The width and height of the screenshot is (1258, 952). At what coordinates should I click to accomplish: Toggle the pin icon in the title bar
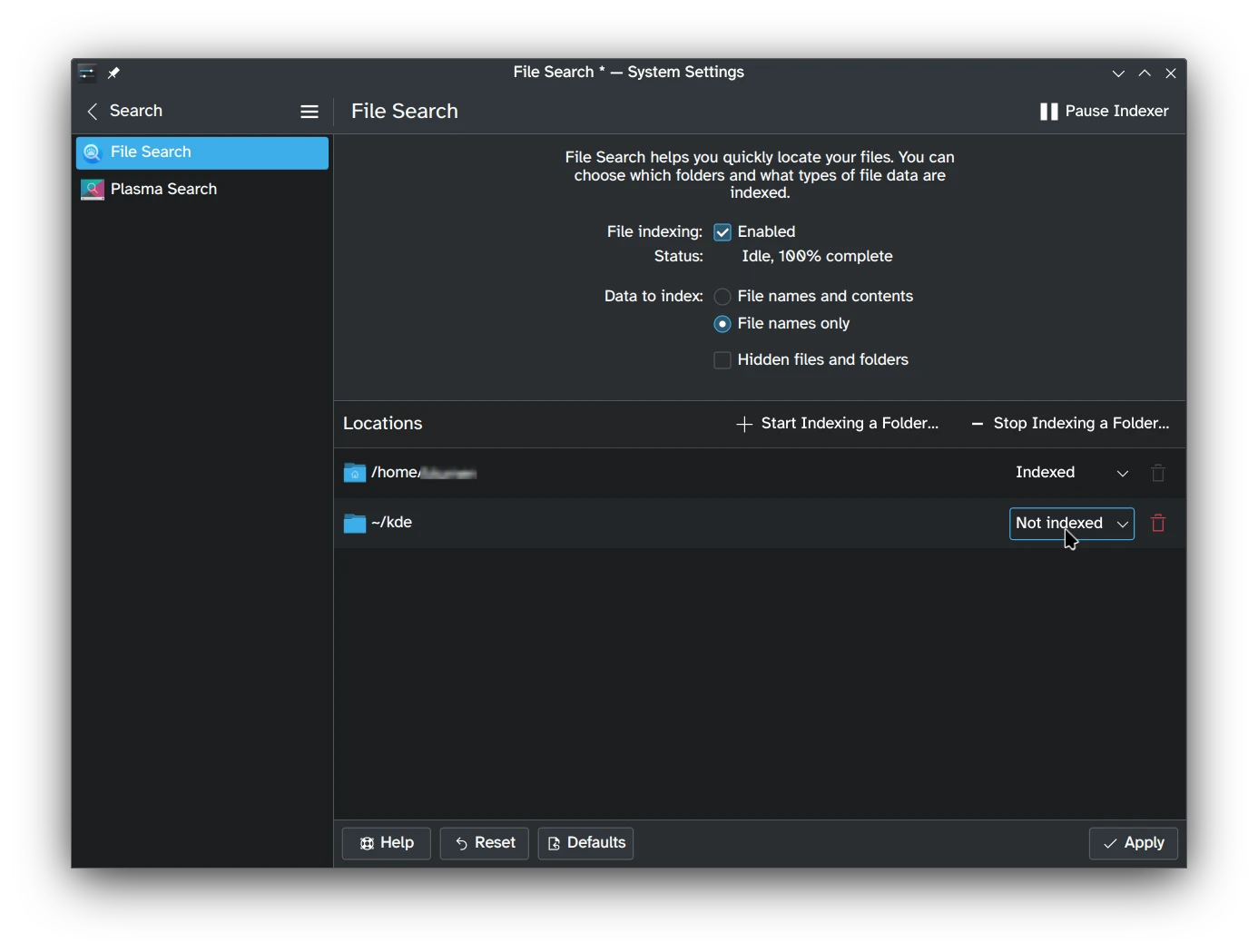113,73
